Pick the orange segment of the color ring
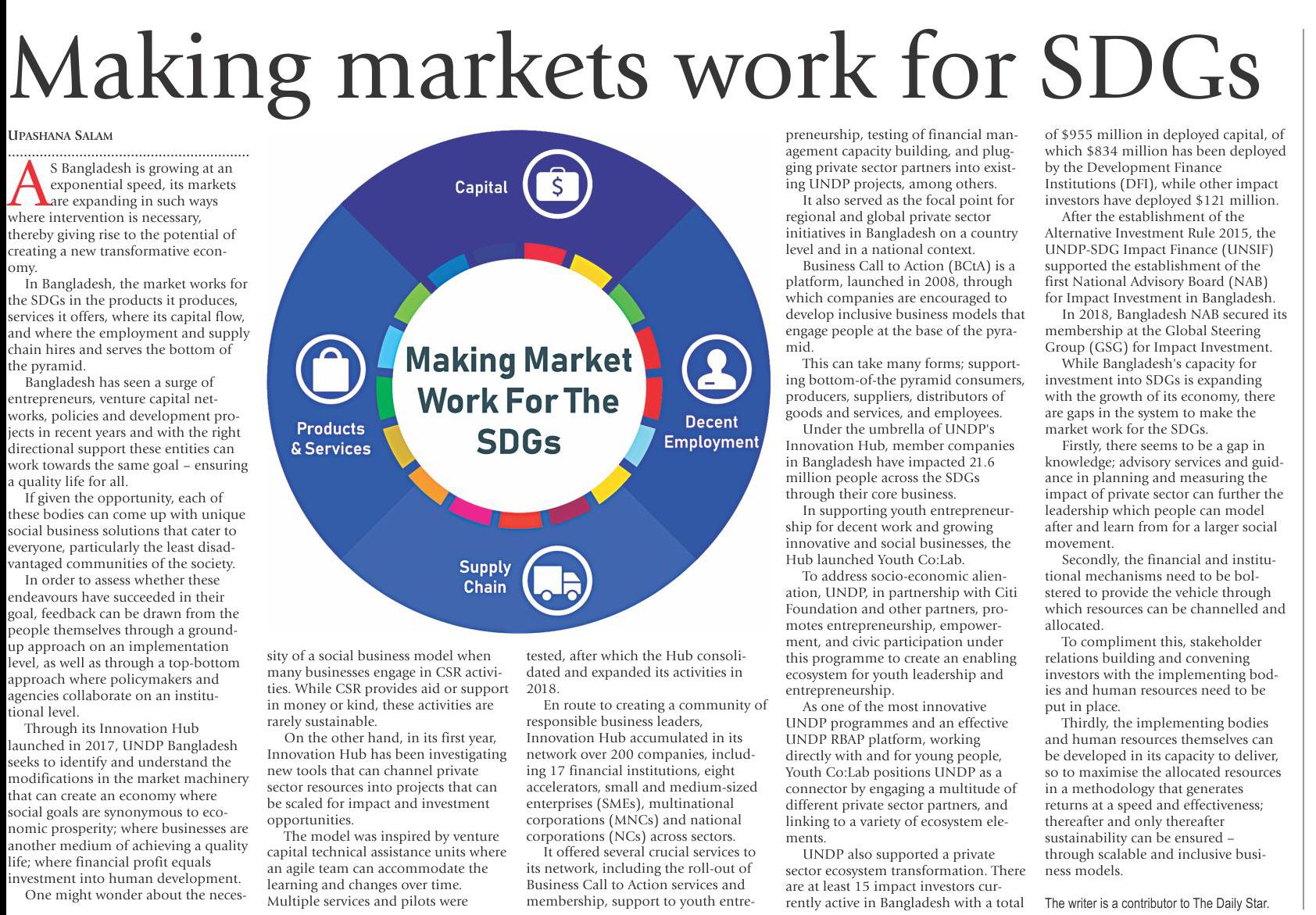The width and height of the screenshot is (1316, 915). 427,485
